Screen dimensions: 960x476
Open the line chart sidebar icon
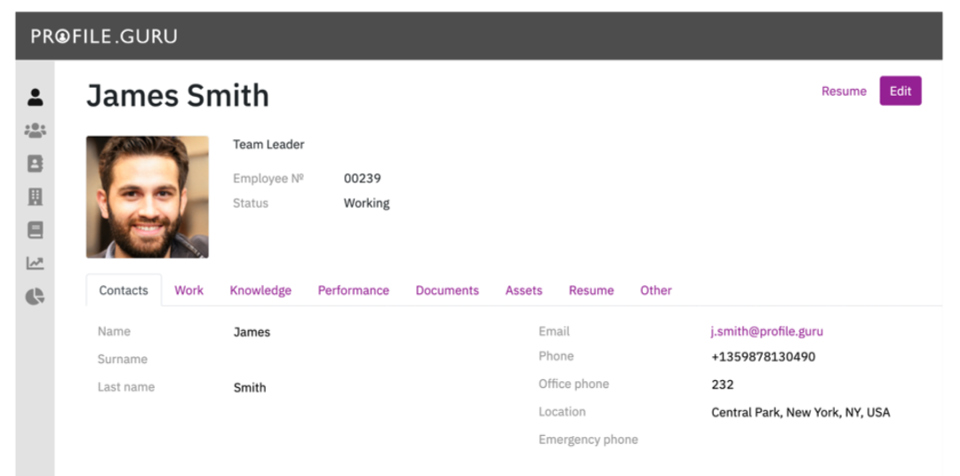coord(35,263)
